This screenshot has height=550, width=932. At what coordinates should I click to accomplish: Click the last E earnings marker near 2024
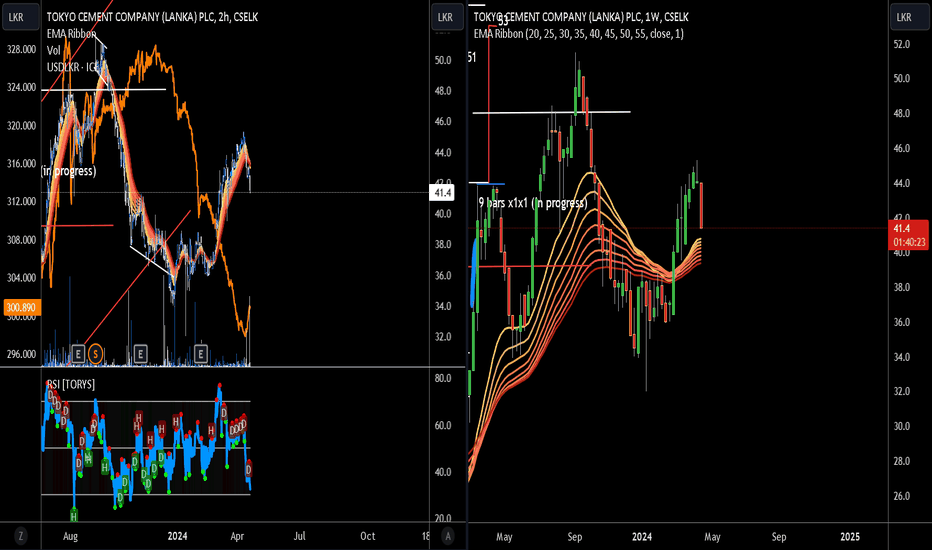tap(200, 354)
